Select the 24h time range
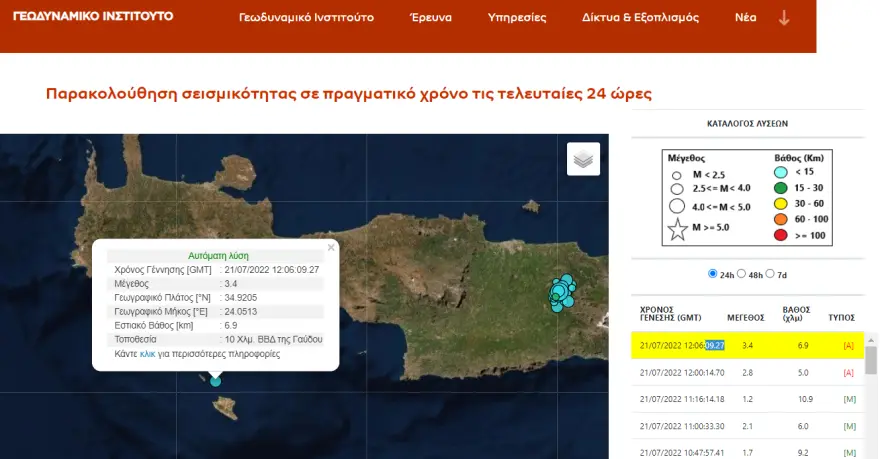 [713, 274]
